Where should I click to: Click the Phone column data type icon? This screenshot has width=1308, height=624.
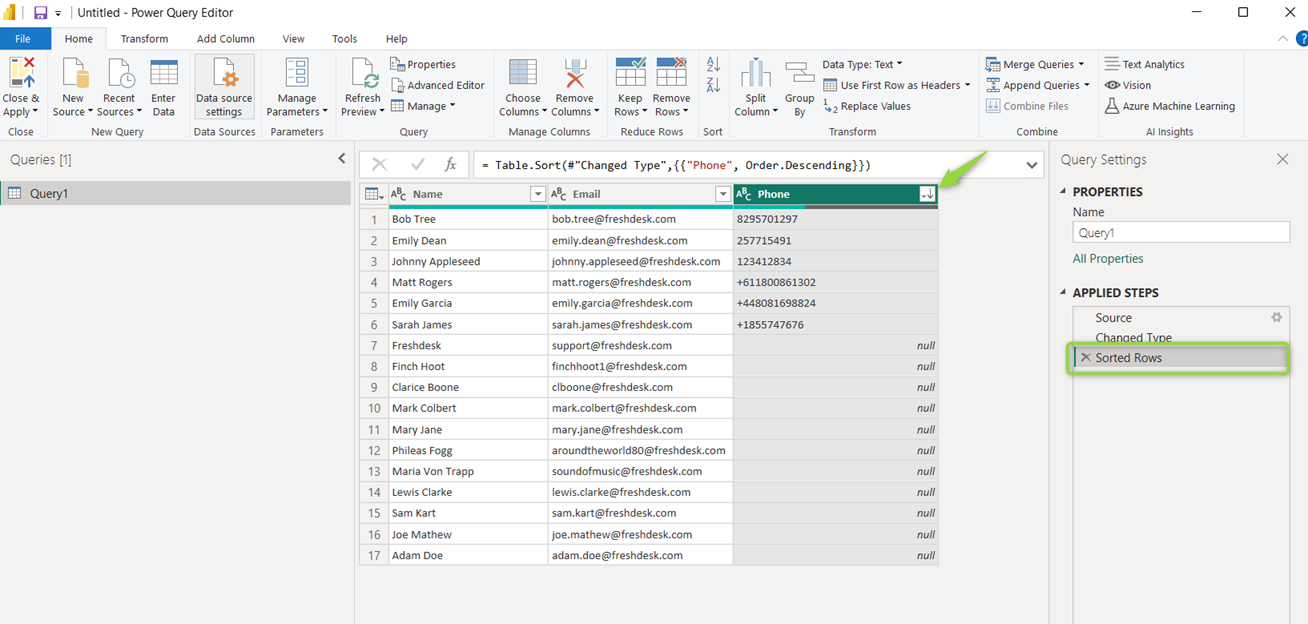(x=744, y=194)
